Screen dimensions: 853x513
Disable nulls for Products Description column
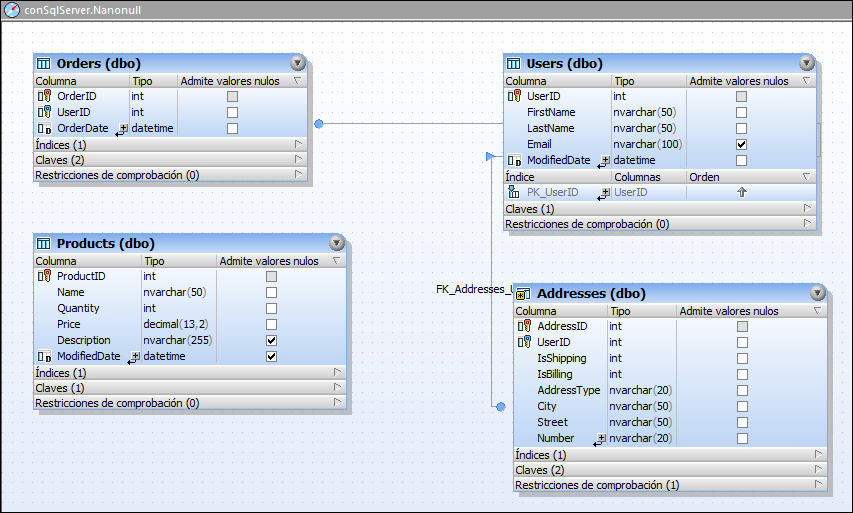pos(271,340)
